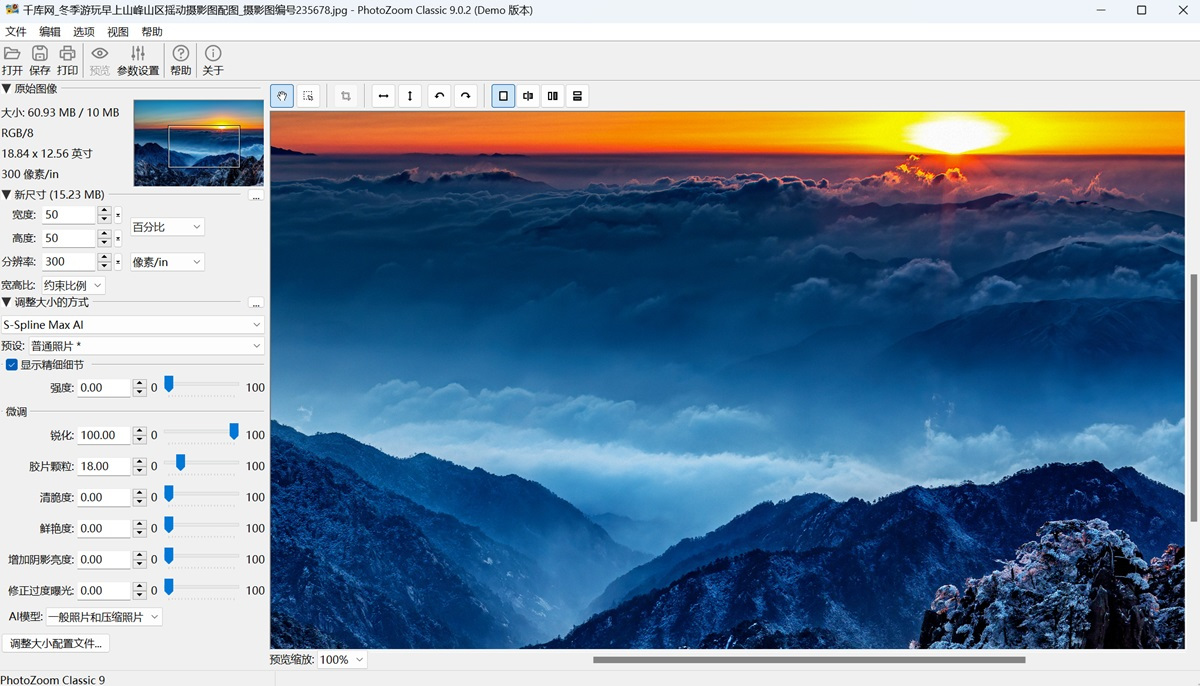Image resolution: width=1200 pixels, height=686 pixels.
Task: Select the rectangular selection tool
Action: click(x=308, y=96)
